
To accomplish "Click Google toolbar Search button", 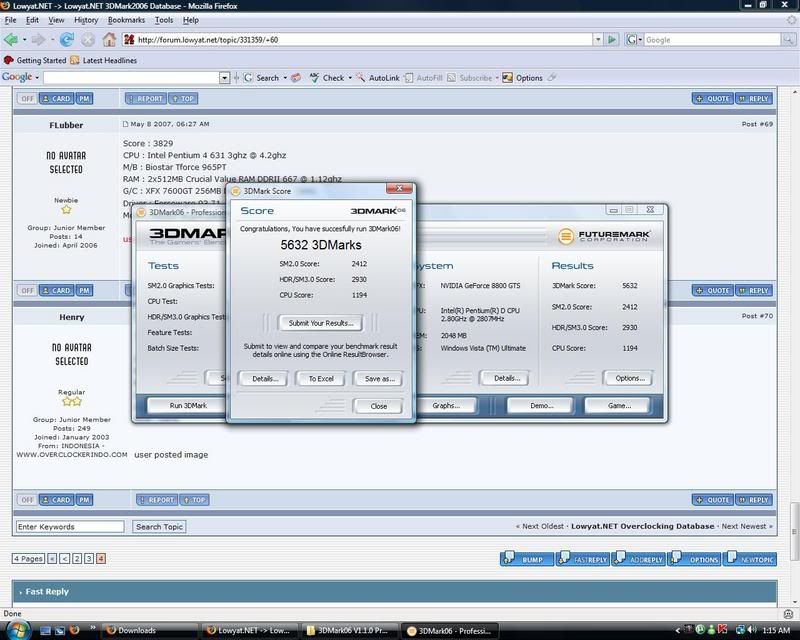I will point(261,78).
